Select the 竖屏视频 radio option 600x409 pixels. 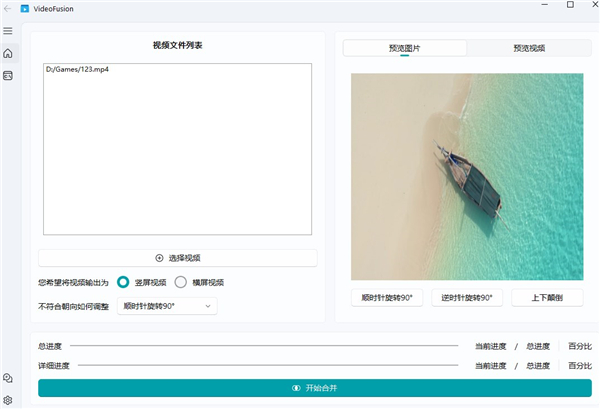(123, 283)
